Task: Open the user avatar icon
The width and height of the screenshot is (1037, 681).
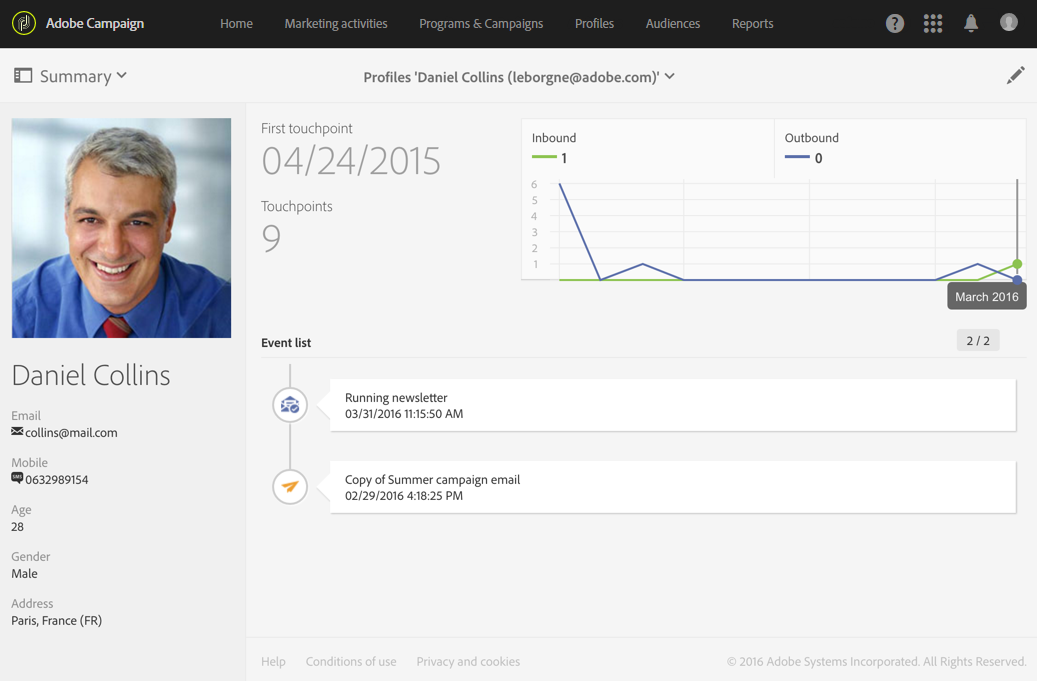Action: pyautogui.click(x=1009, y=23)
